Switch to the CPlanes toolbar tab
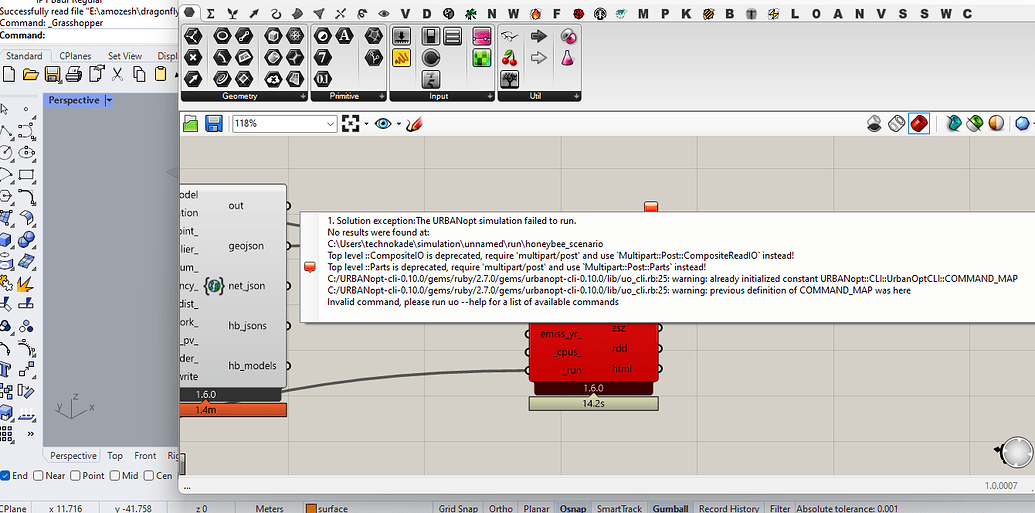 click(75, 56)
